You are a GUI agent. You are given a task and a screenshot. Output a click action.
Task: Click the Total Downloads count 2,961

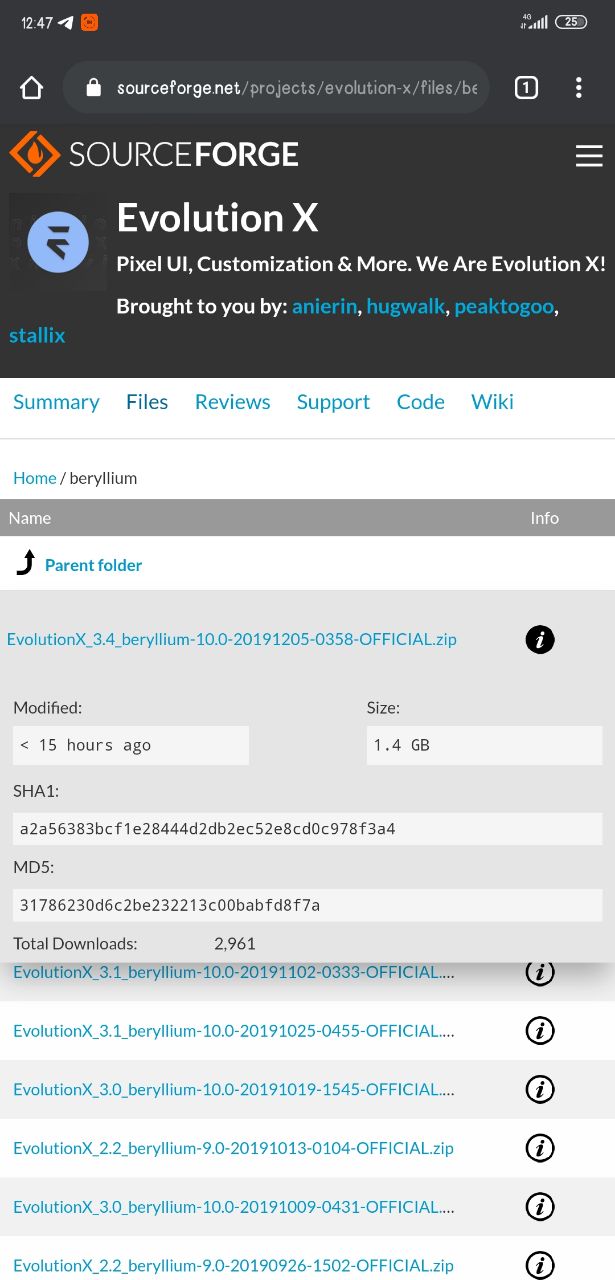(235, 943)
